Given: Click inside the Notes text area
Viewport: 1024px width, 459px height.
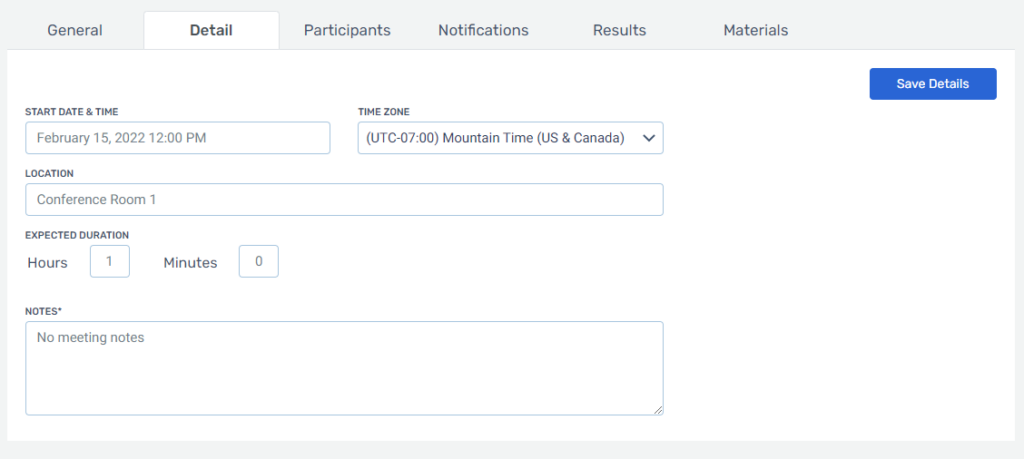Looking at the screenshot, I should (344, 368).
